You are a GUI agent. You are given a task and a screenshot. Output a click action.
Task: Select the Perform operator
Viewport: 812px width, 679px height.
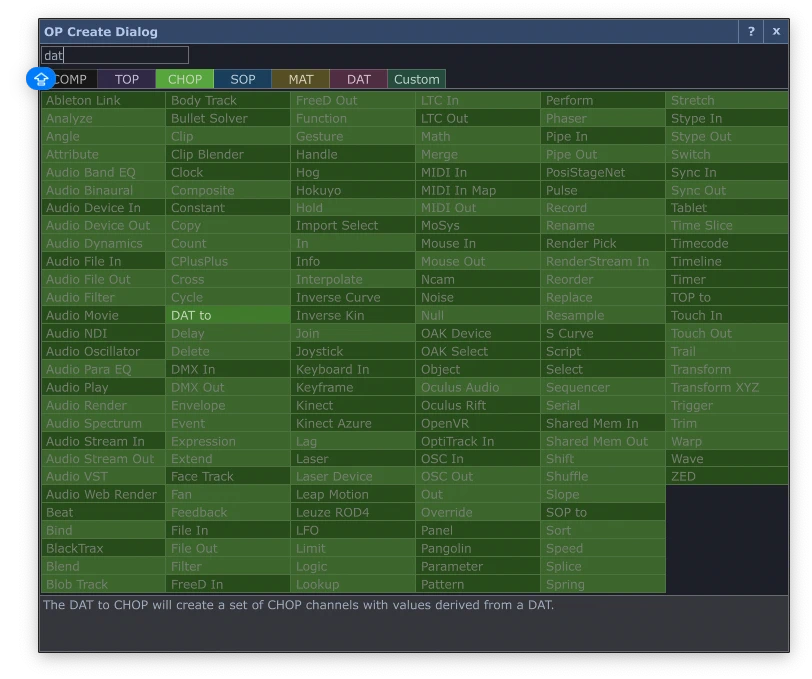tap(602, 100)
